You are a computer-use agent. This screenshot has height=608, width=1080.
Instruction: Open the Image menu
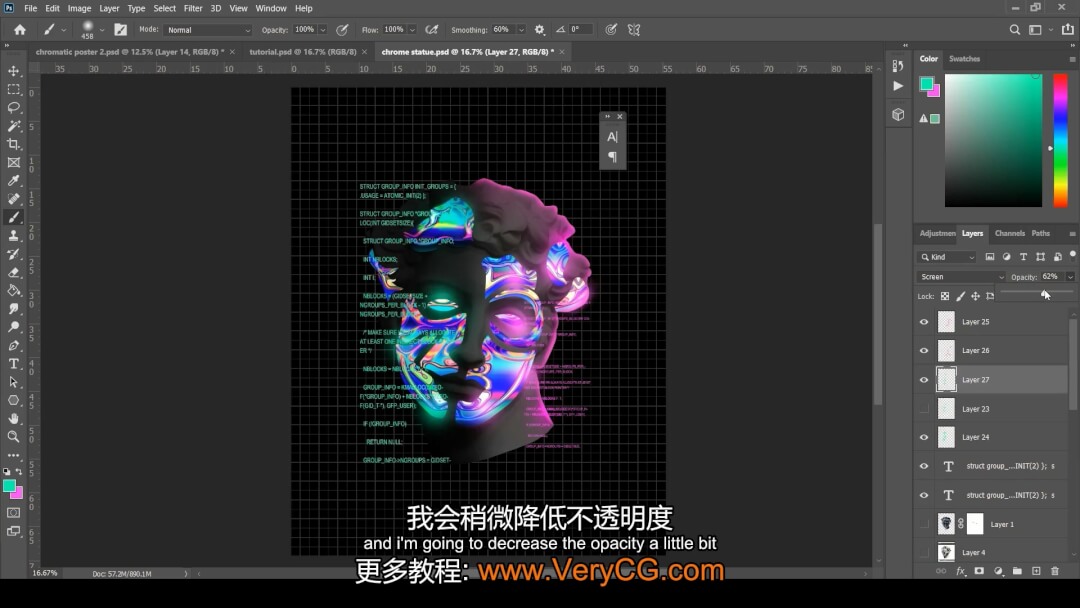pos(79,8)
